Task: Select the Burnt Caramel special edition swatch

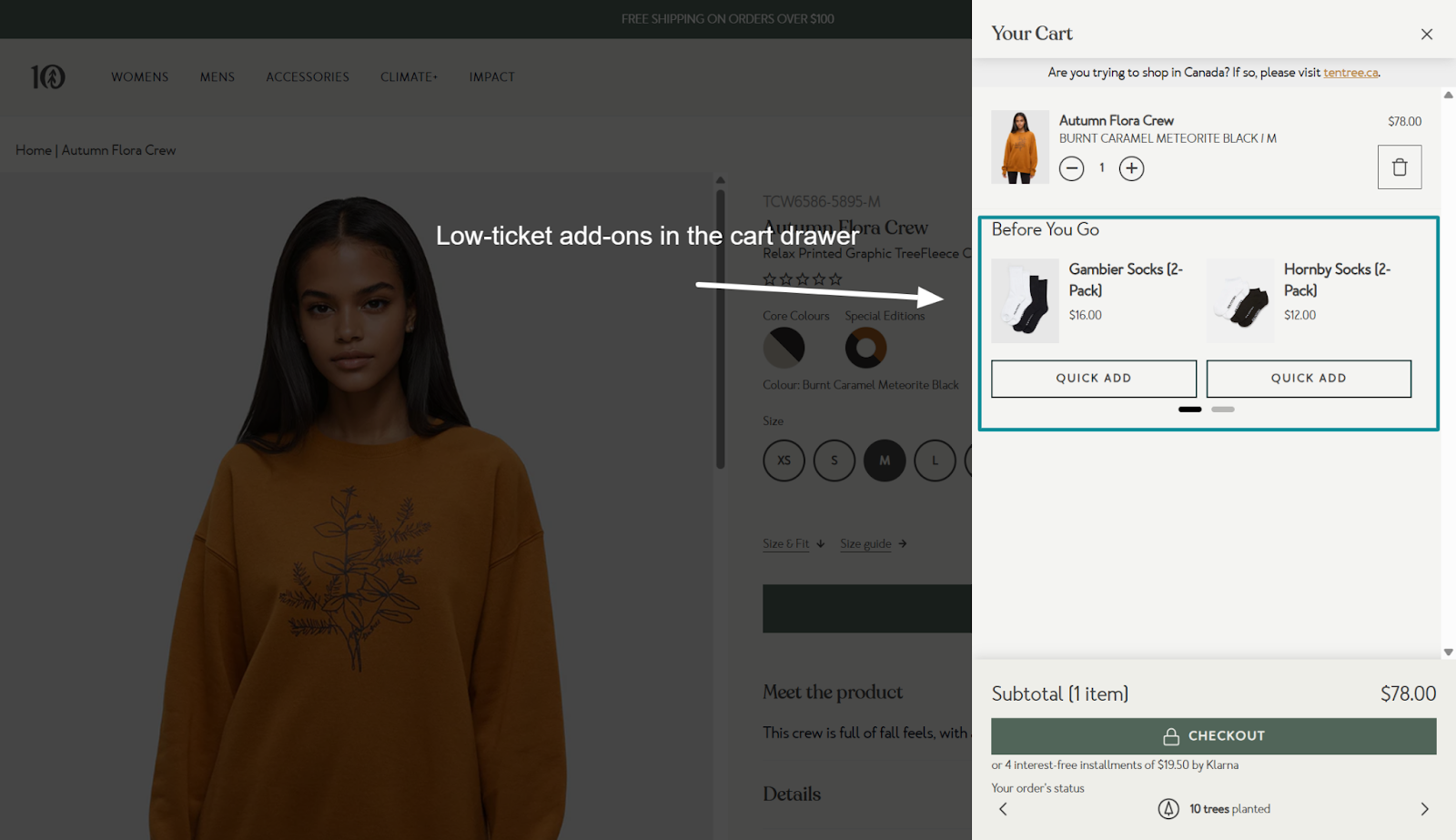Action: (865, 348)
